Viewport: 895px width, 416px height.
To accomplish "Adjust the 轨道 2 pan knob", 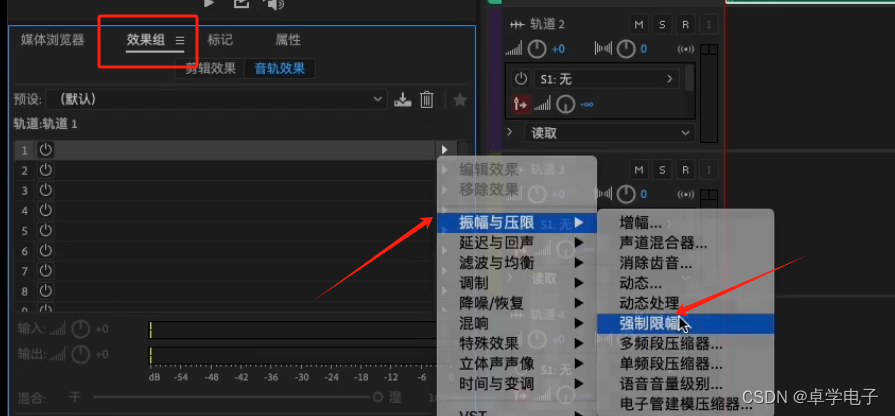I will coord(626,49).
